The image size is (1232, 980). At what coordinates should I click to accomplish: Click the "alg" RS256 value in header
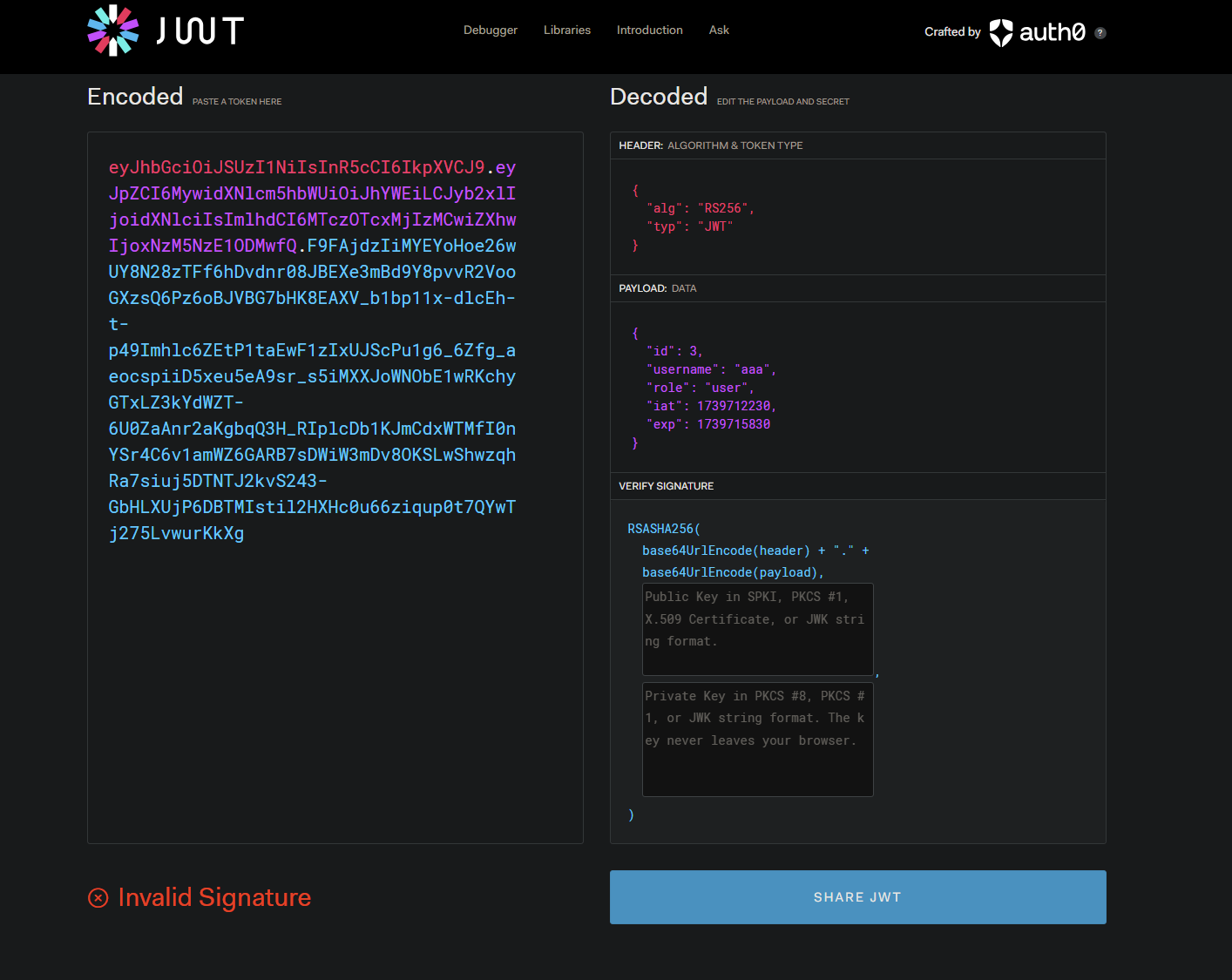(722, 208)
